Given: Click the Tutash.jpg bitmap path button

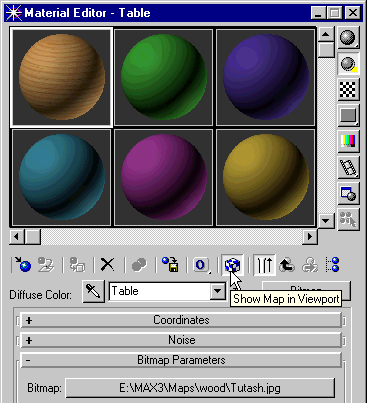Looking at the screenshot, I should click(200, 388).
